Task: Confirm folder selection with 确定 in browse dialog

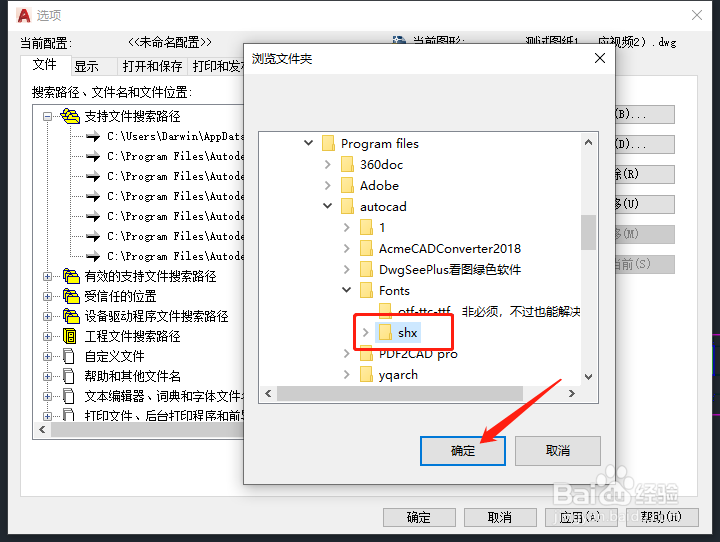Action: click(x=463, y=451)
